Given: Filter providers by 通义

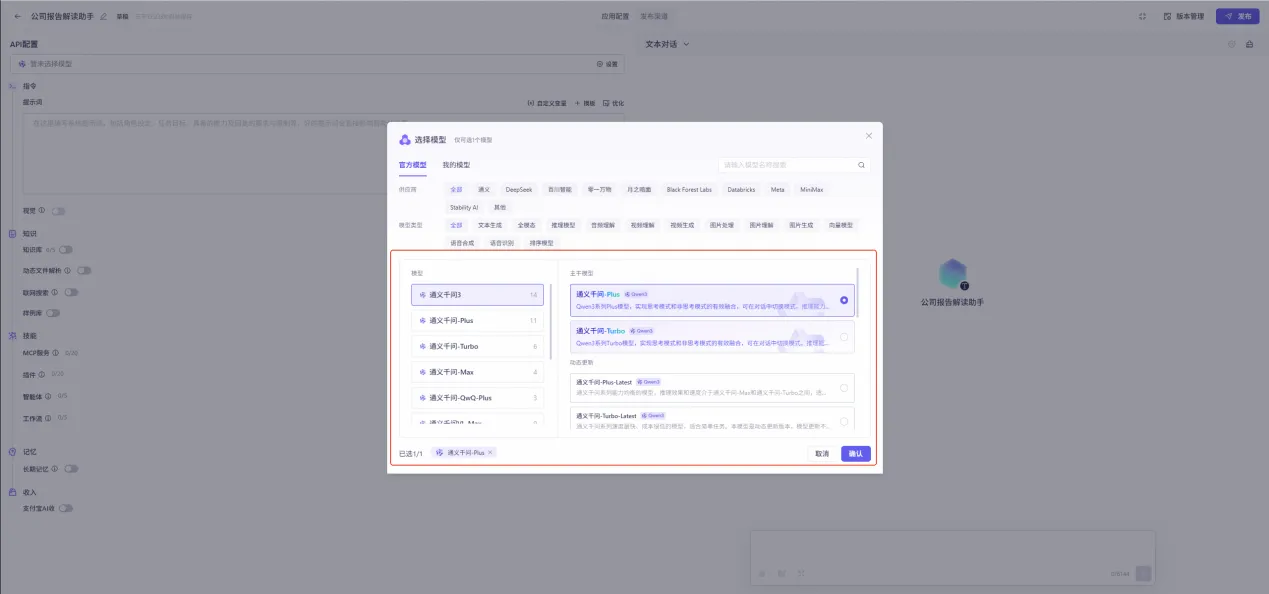Looking at the screenshot, I should (x=484, y=189).
